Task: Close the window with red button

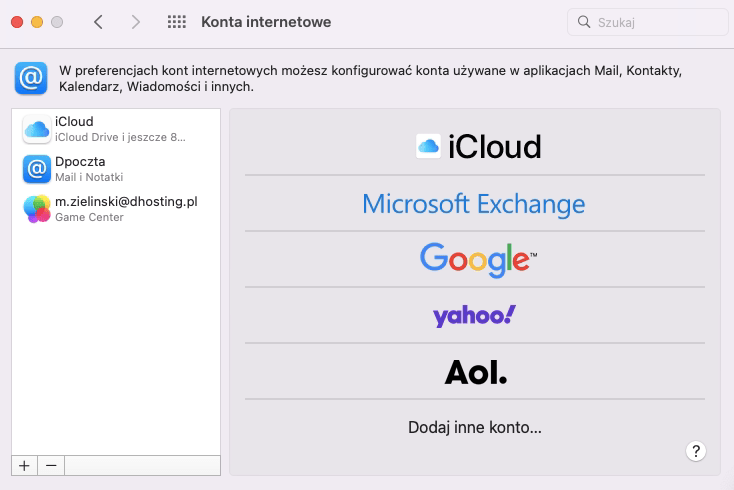Action: pyautogui.click(x=17, y=22)
